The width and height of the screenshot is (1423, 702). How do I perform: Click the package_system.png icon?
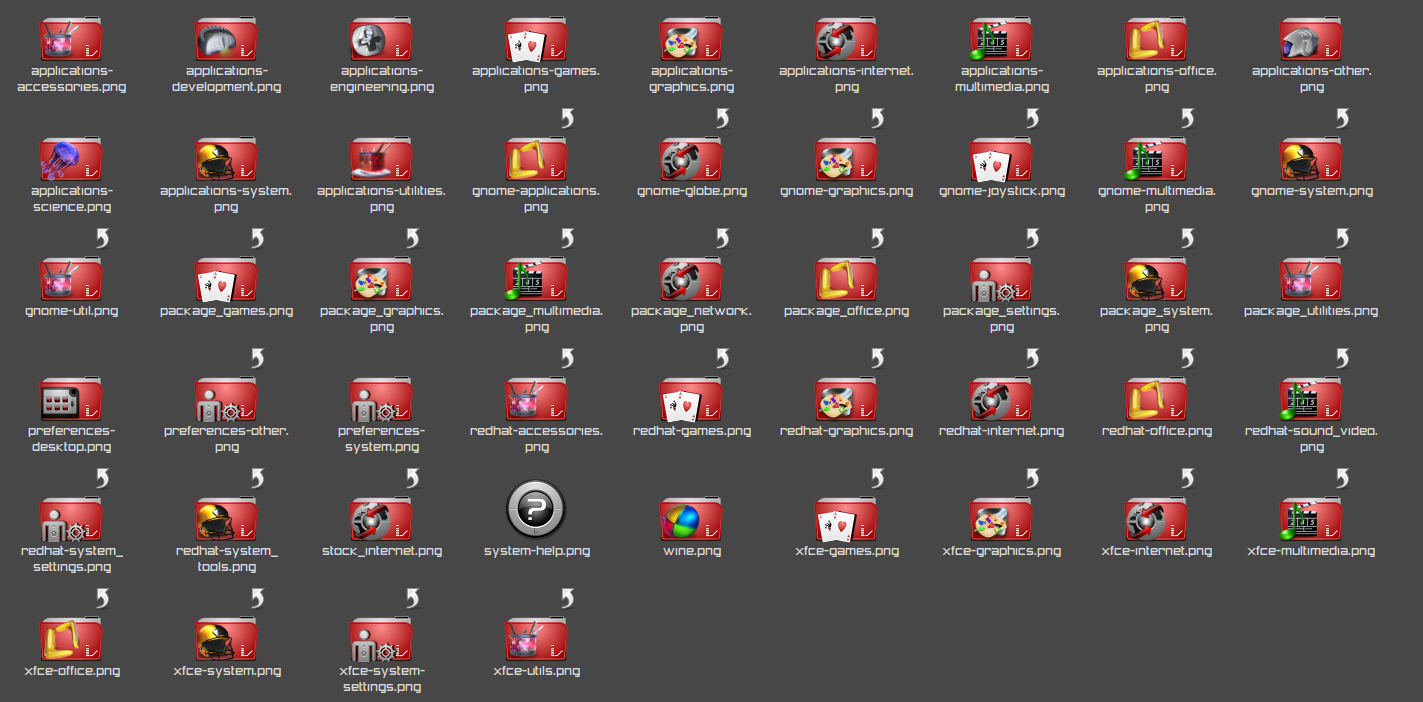coord(1156,280)
